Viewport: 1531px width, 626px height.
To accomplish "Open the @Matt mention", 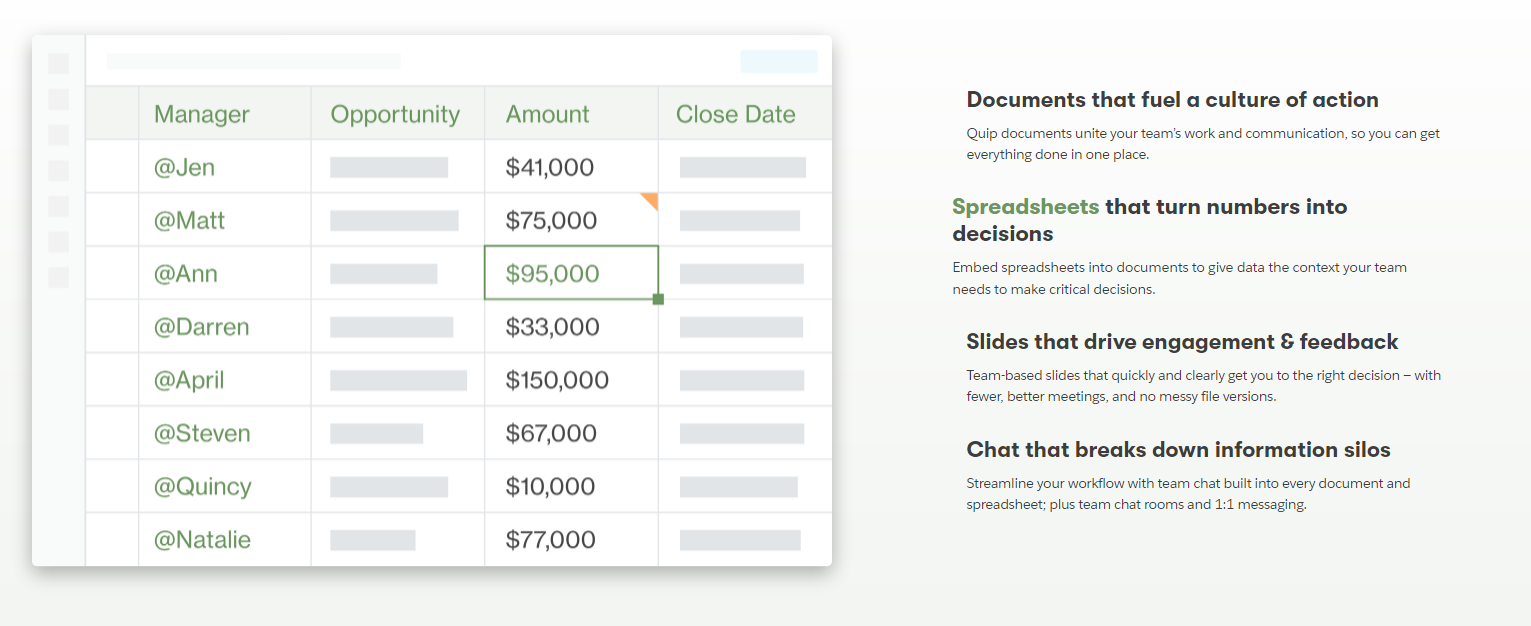I will coord(189,220).
